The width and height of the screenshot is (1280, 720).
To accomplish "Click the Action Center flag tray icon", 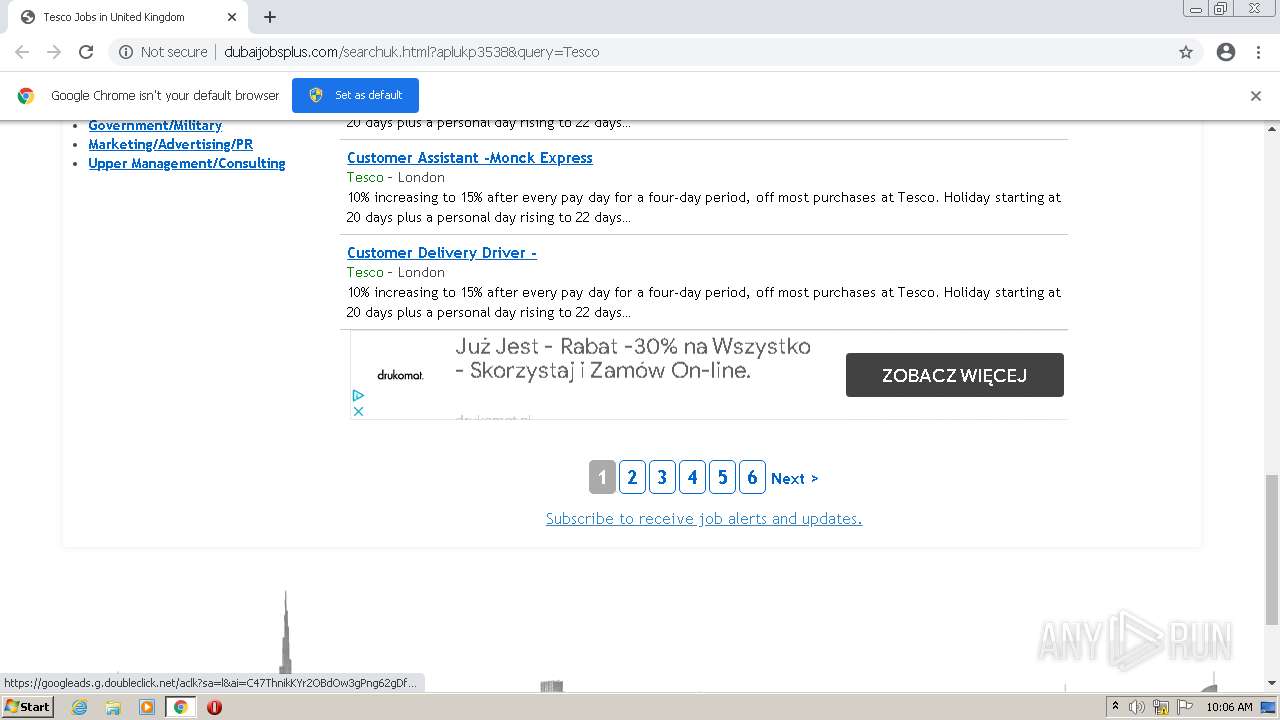I will [x=1185, y=707].
